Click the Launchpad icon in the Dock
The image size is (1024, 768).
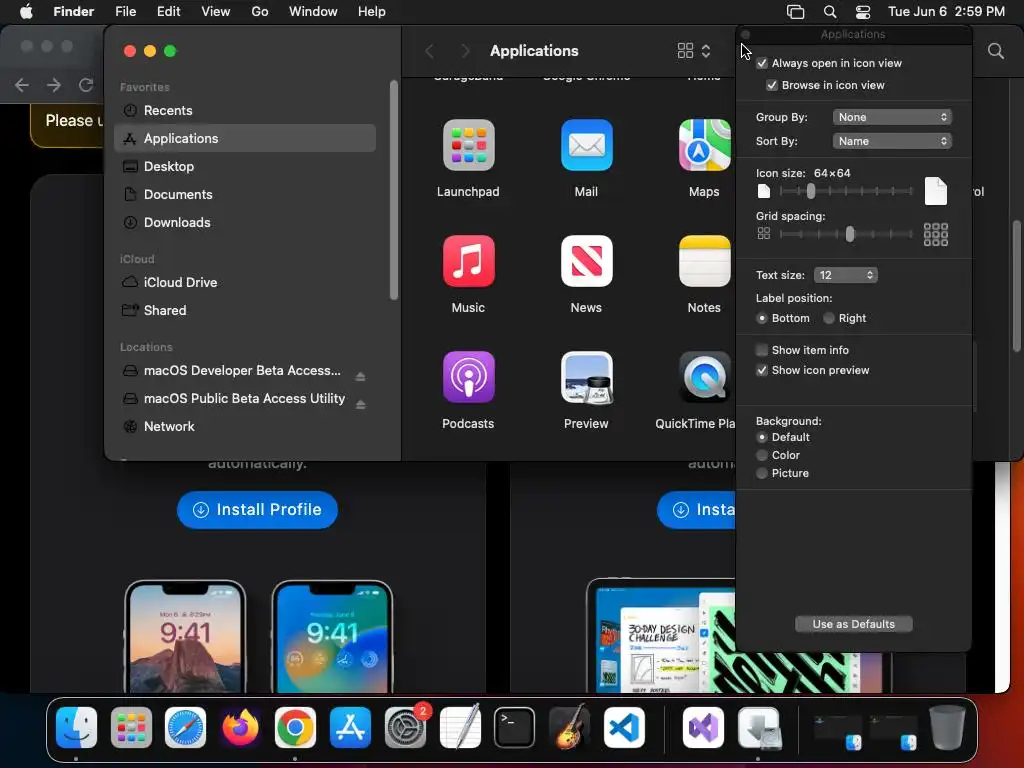(x=131, y=727)
